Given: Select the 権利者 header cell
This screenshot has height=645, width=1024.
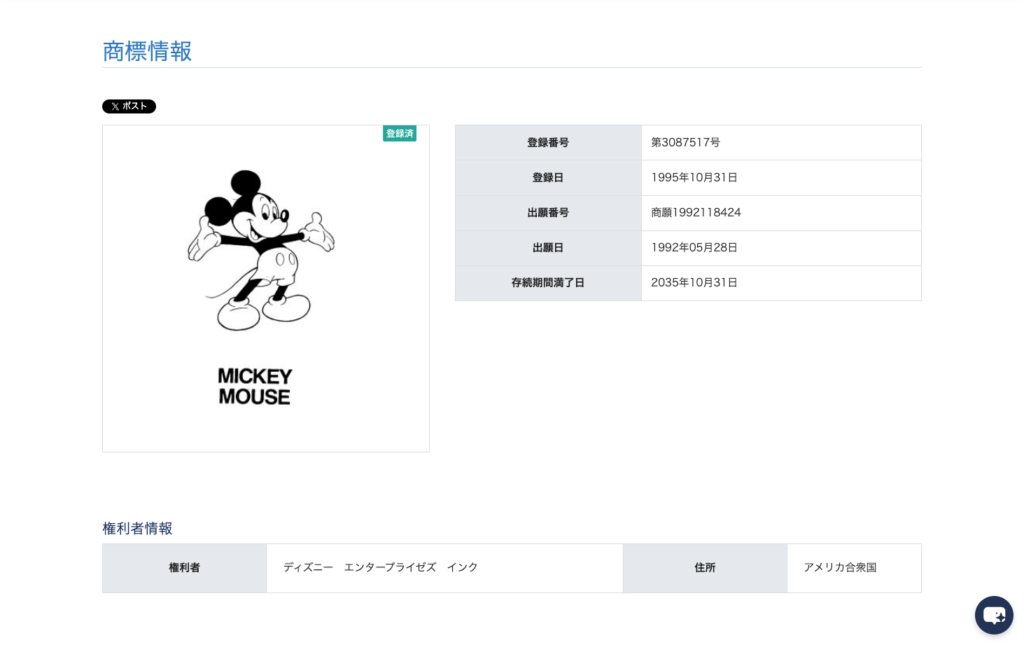Looking at the screenshot, I should (184, 568).
